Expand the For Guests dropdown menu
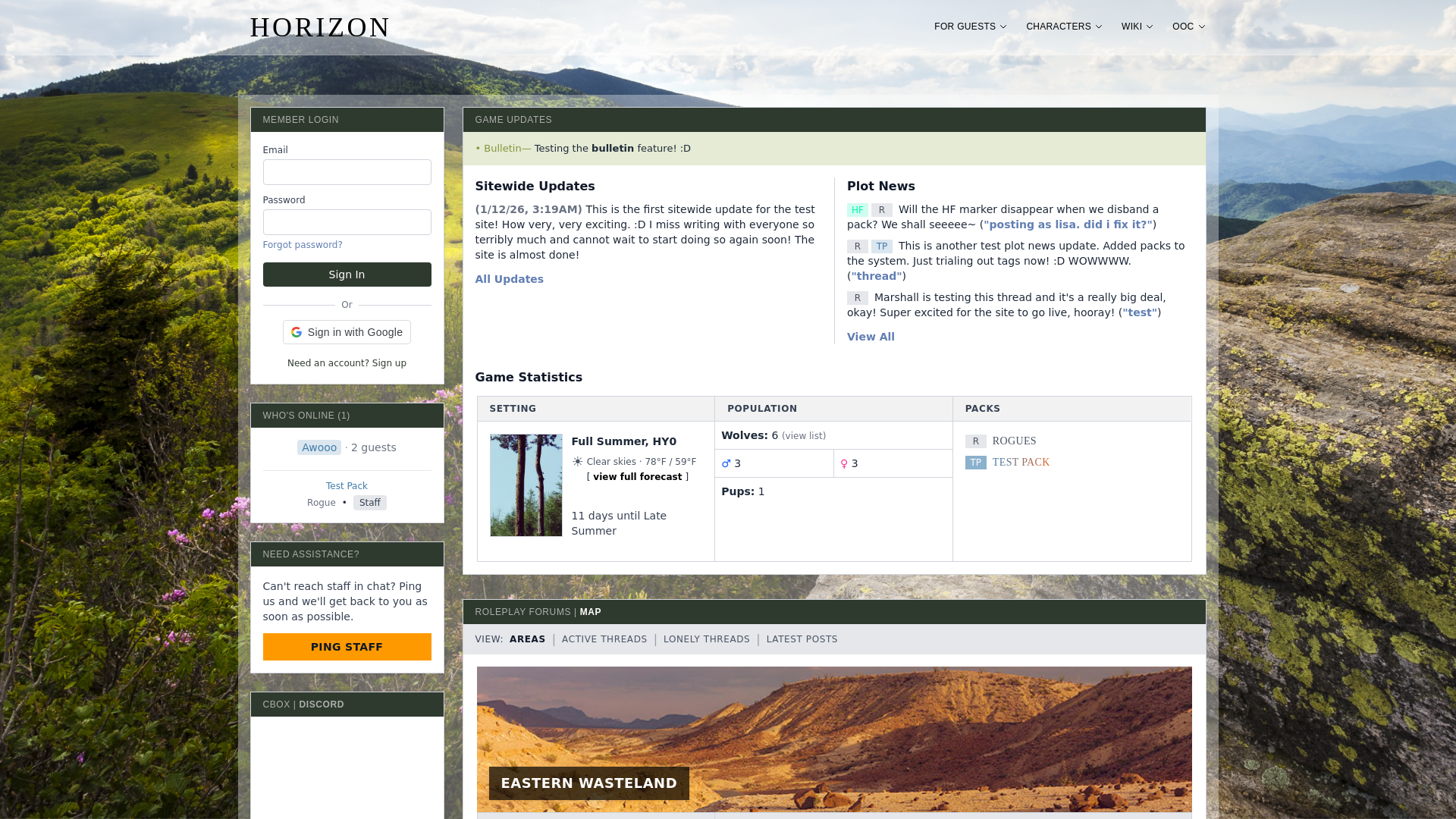This screenshot has width=1456, height=819. click(x=970, y=27)
